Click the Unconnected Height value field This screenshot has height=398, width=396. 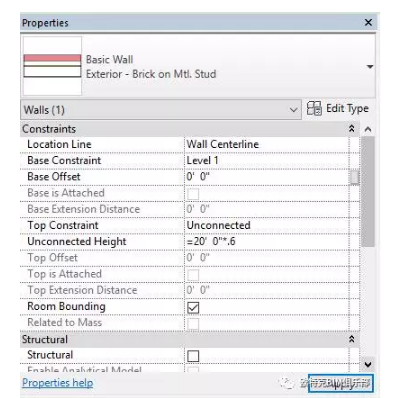(267, 241)
